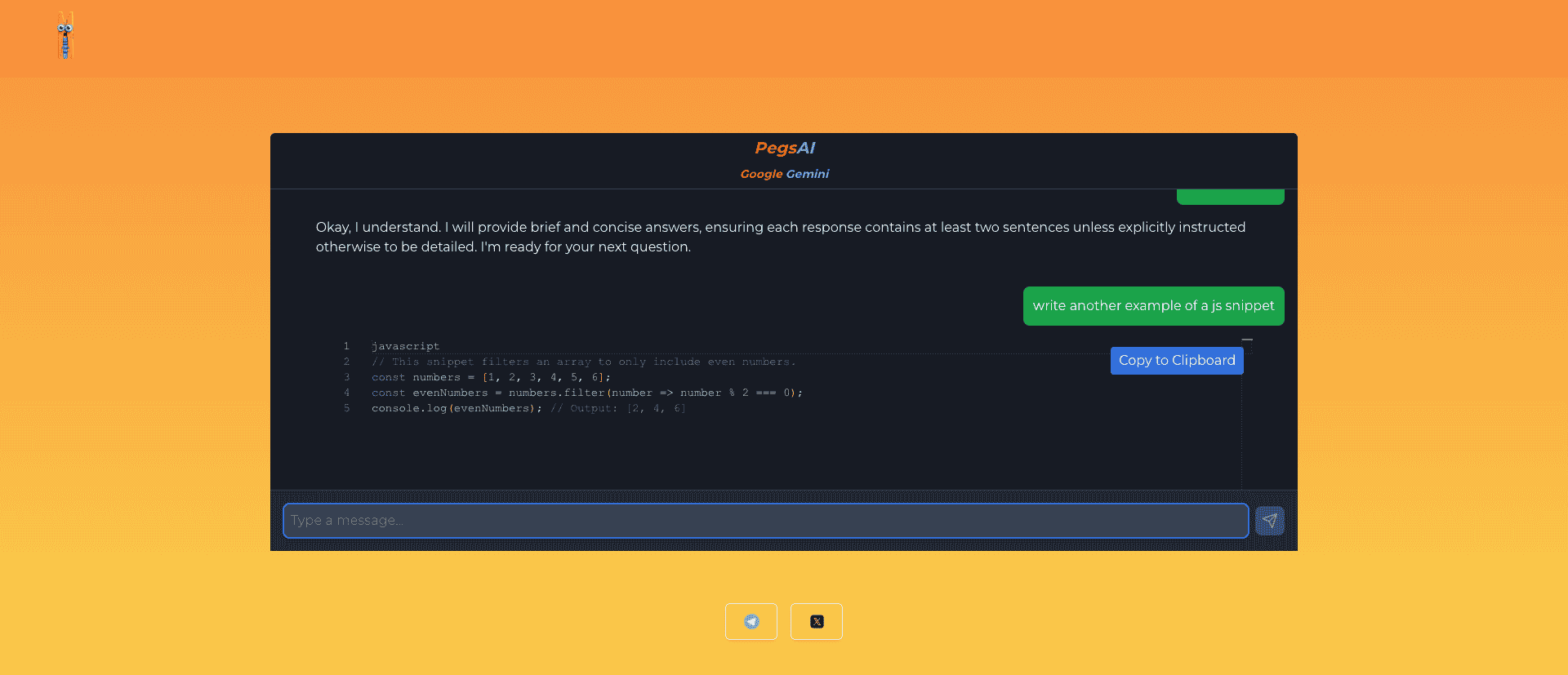Send the message with the paper plane icon
Viewport: 1568px width, 675px height.
point(1269,521)
